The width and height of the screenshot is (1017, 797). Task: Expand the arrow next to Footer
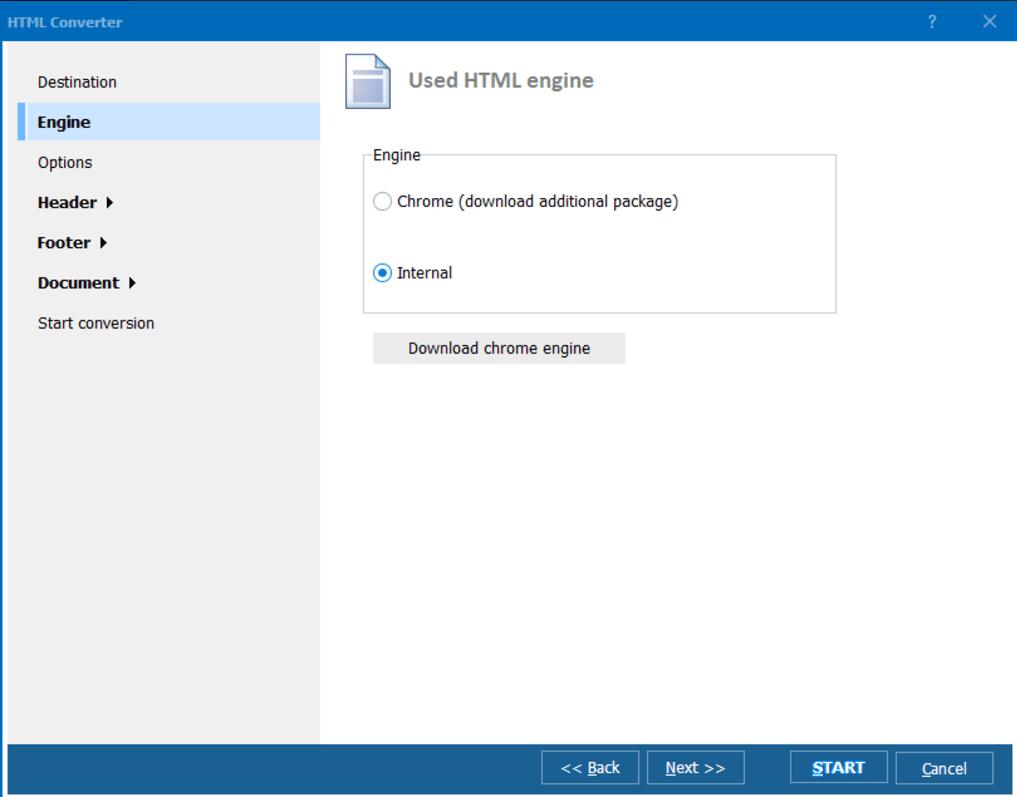(103, 243)
